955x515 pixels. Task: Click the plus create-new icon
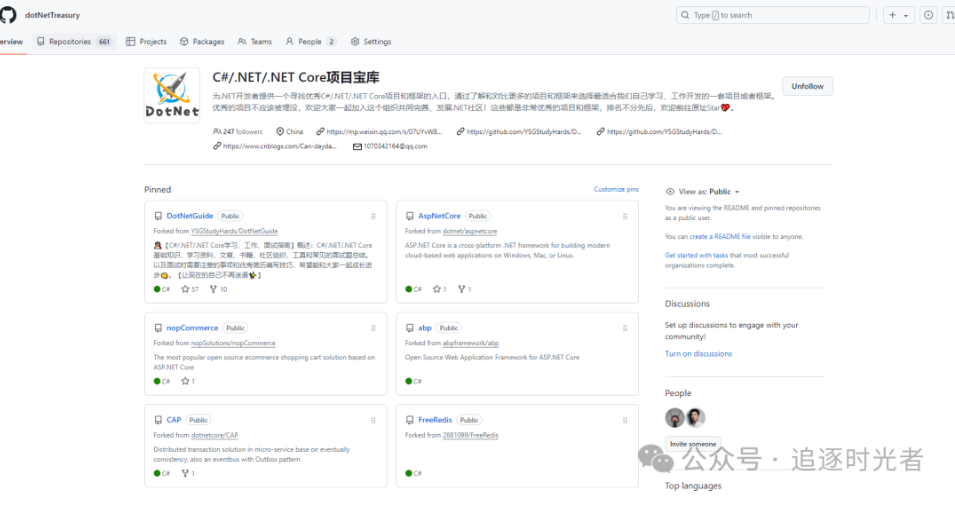(892, 15)
